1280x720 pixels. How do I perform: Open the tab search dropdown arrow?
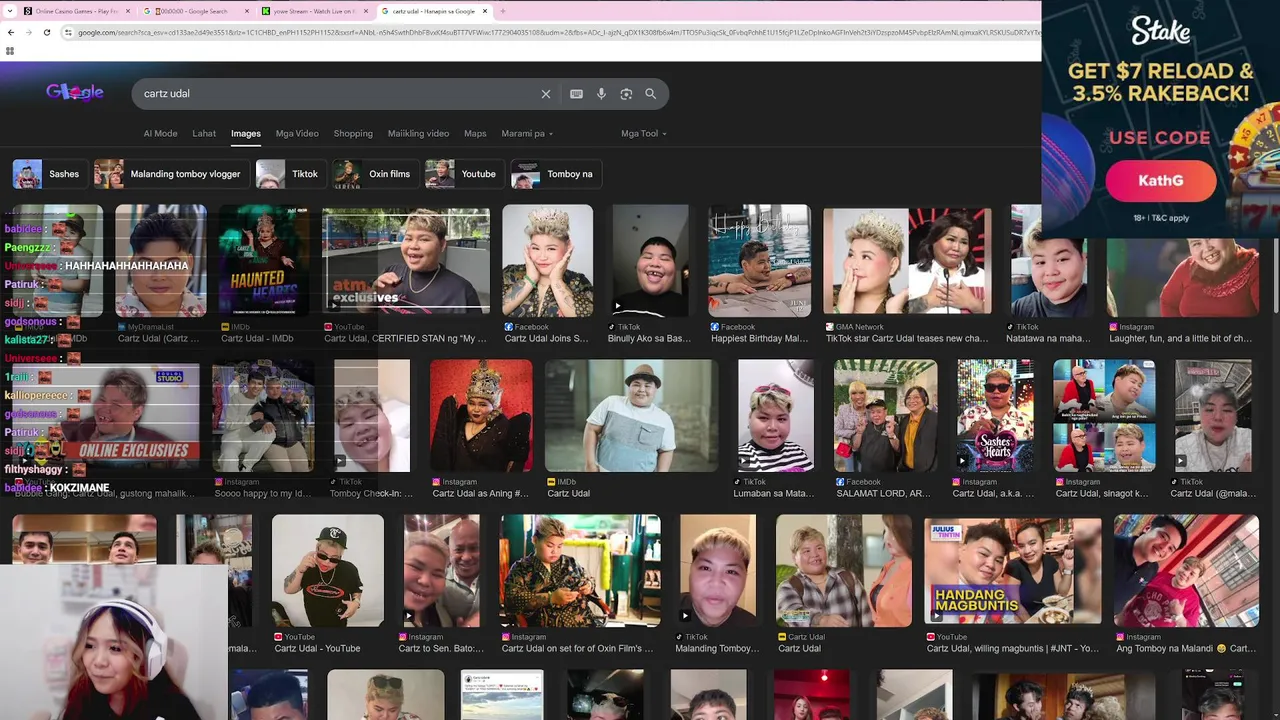tap(10, 11)
